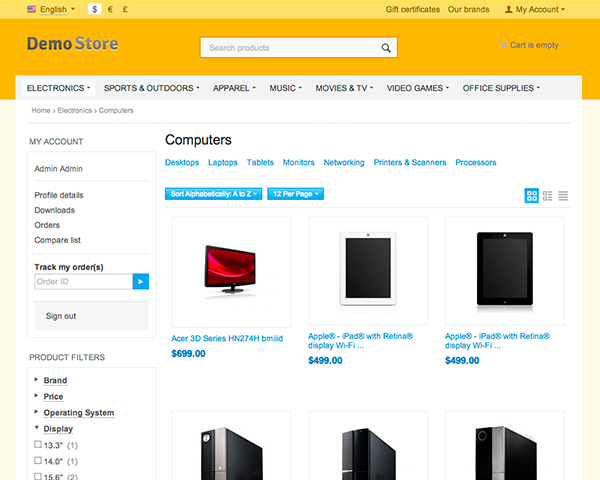Open Sort Alphabetically: A to Z dropdown
Screen dimensions: 600x480
[214, 194]
